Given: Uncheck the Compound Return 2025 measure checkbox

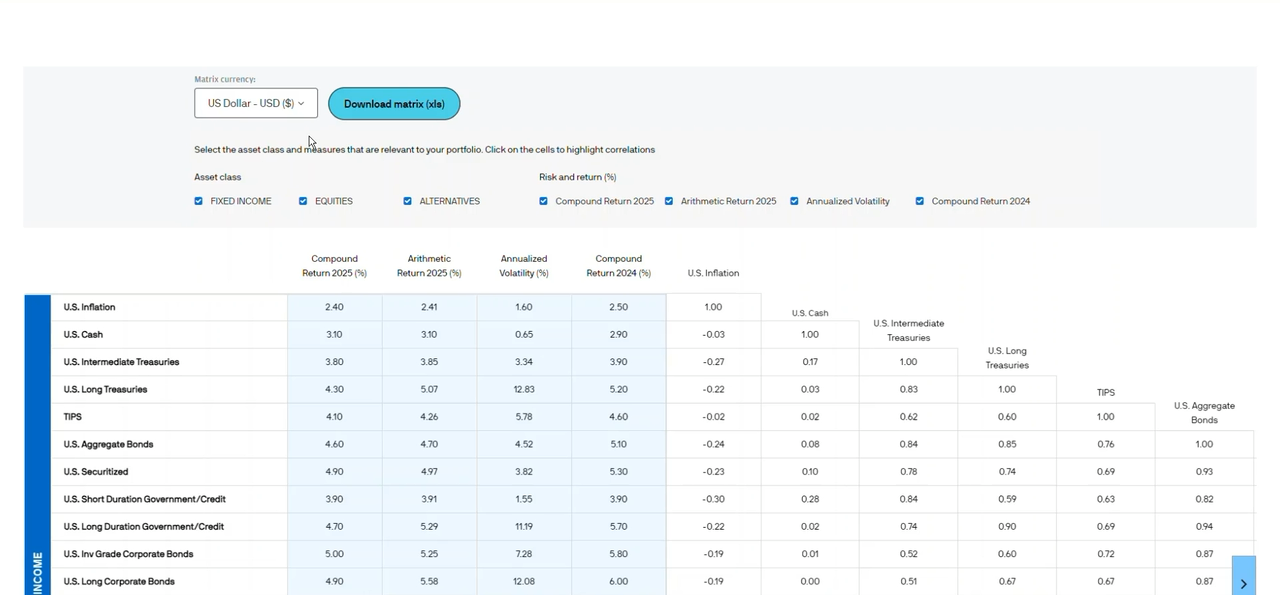Looking at the screenshot, I should coord(544,201).
